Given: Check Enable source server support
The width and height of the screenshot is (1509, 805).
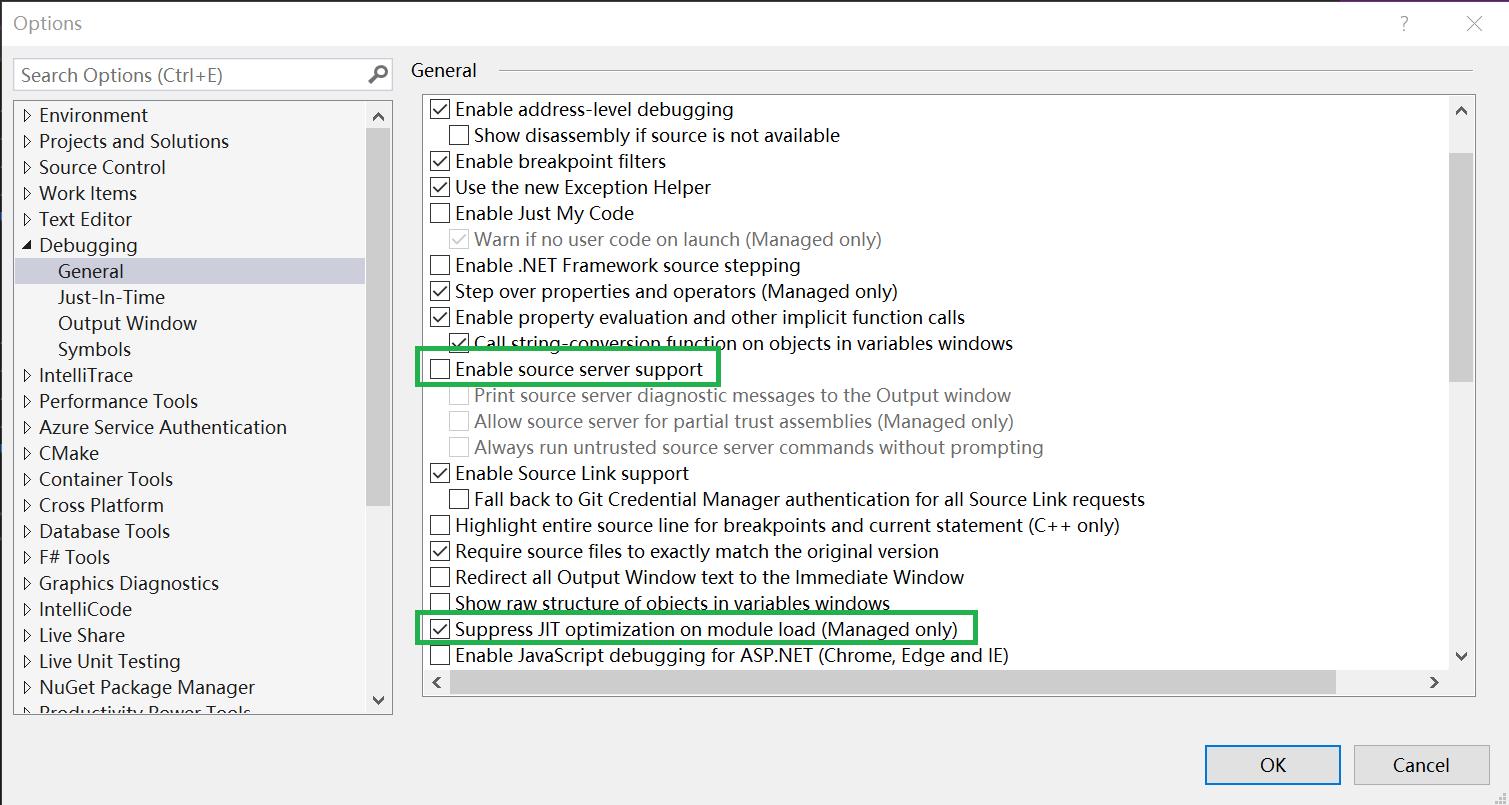Looking at the screenshot, I should tap(440, 369).
